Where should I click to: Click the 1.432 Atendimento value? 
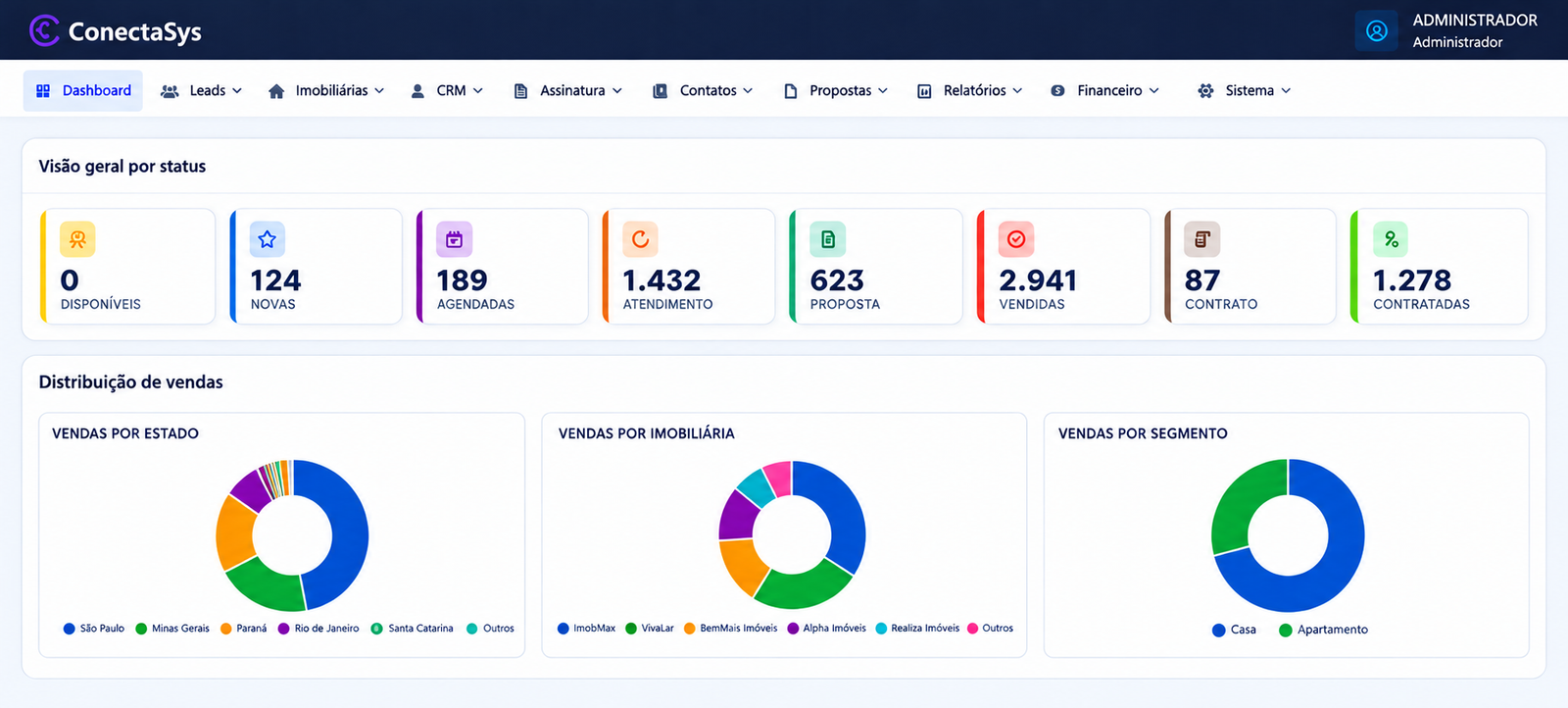click(661, 280)
